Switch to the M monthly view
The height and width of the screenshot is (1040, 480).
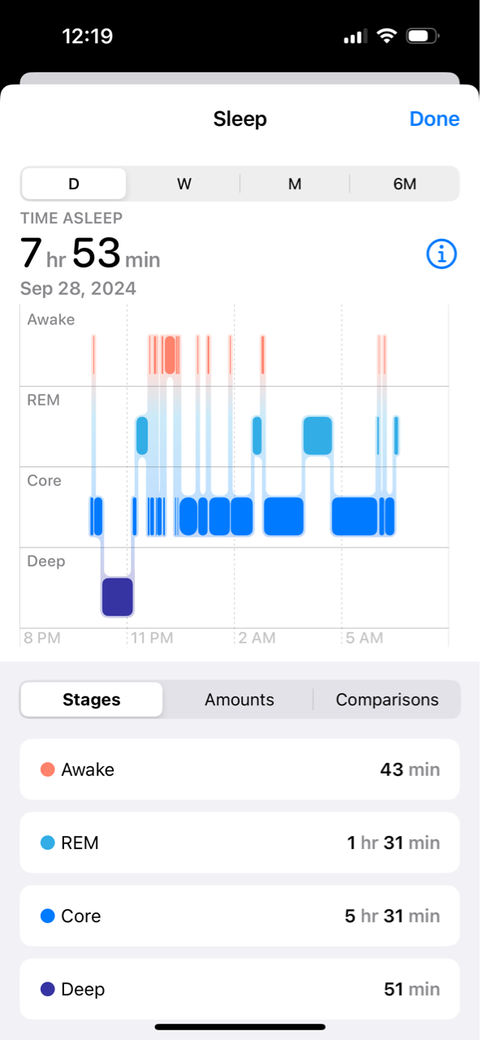pyautogui.click(x=294, y=184)
